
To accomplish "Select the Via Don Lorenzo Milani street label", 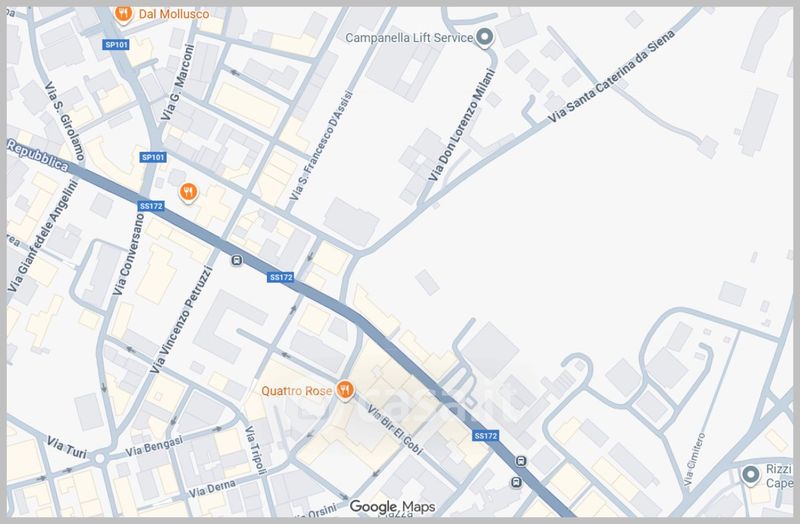I will point(462,125).
